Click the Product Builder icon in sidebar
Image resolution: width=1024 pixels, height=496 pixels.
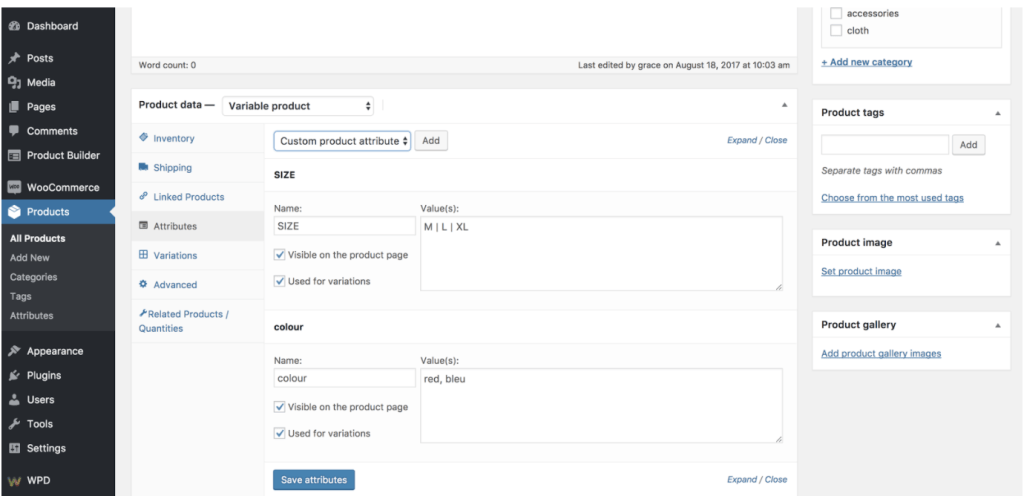coord(14,155)
